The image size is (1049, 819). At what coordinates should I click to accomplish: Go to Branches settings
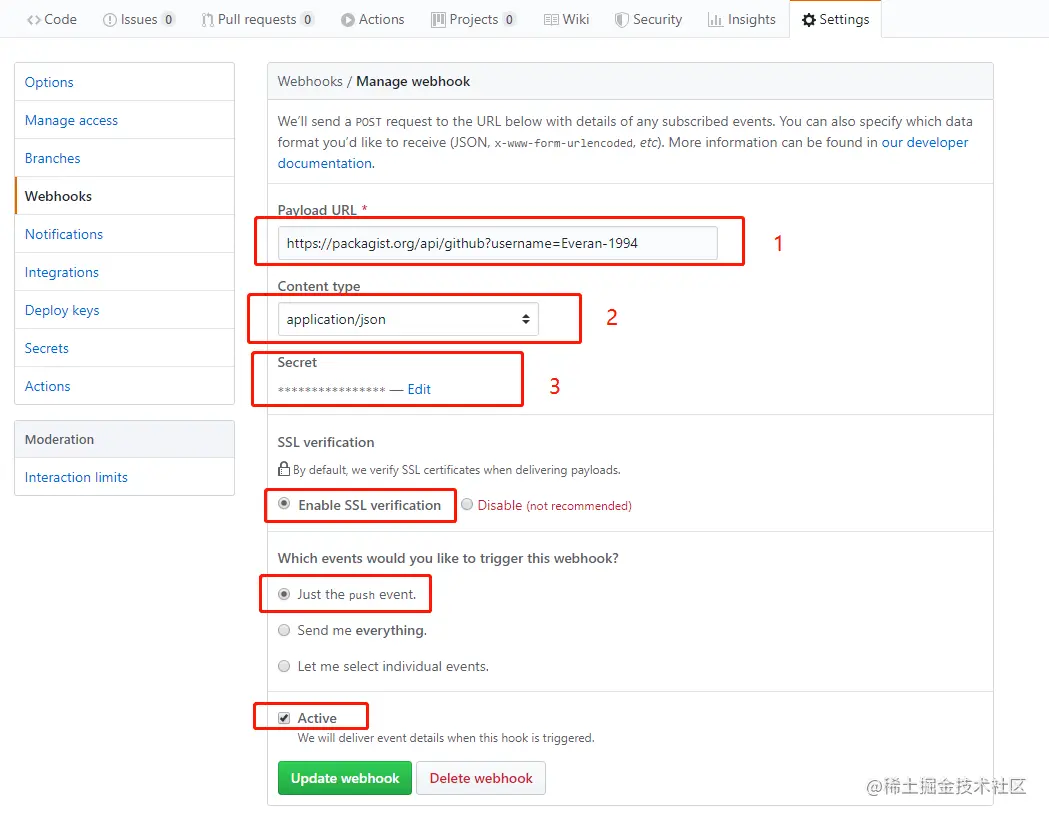pos(124,159)
